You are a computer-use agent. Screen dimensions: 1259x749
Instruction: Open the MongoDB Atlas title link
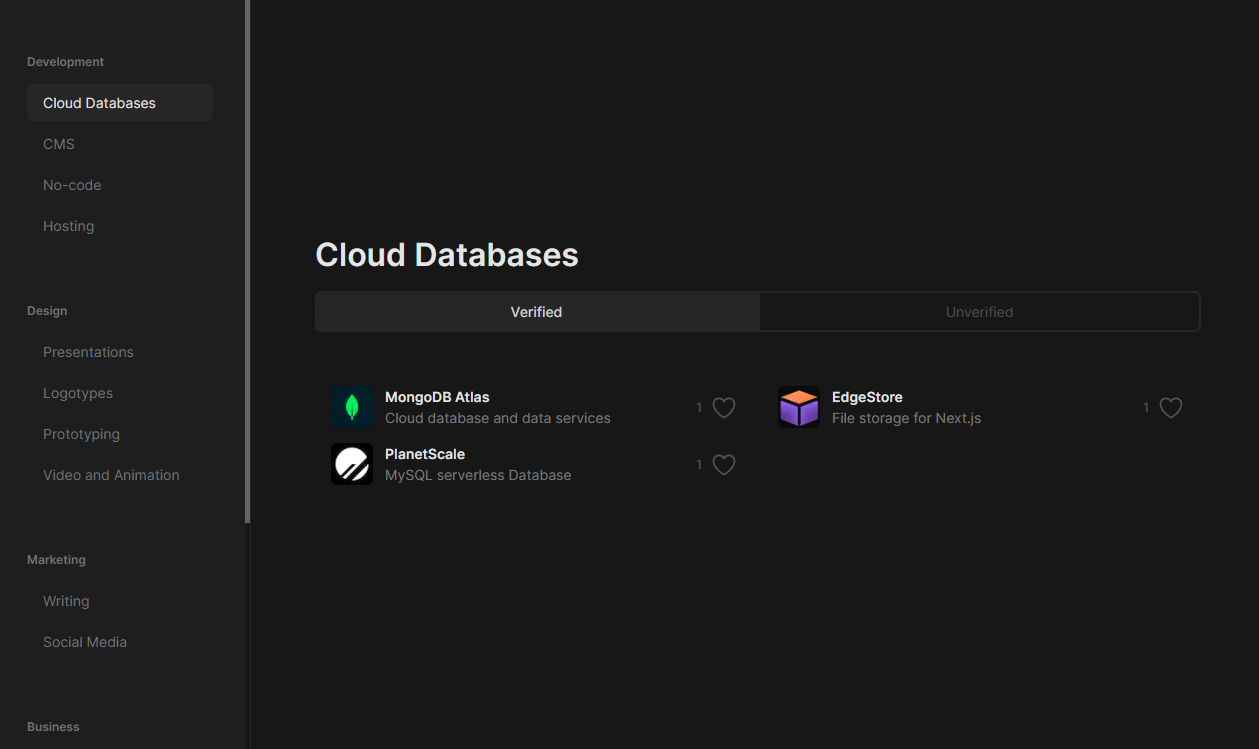[x=437, y=397]
